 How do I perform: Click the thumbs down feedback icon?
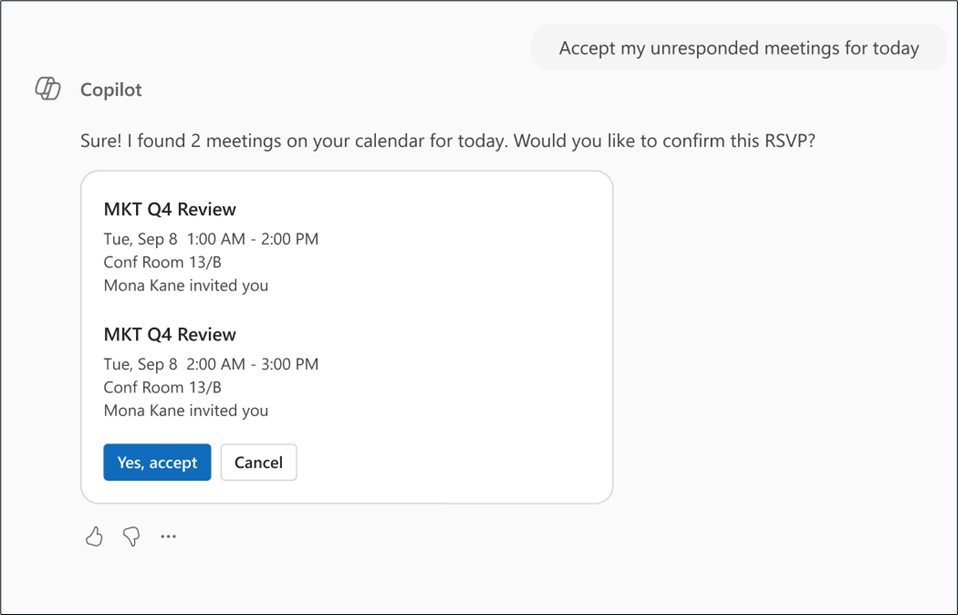click(131, 537)
